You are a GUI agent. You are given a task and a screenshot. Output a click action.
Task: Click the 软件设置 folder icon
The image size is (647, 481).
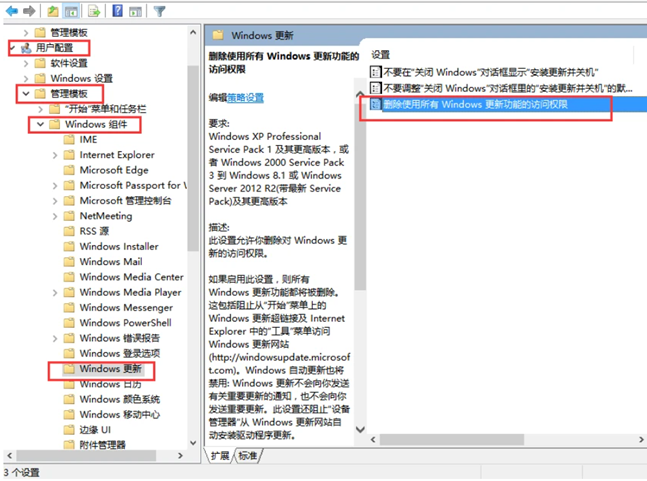(40, 63)
